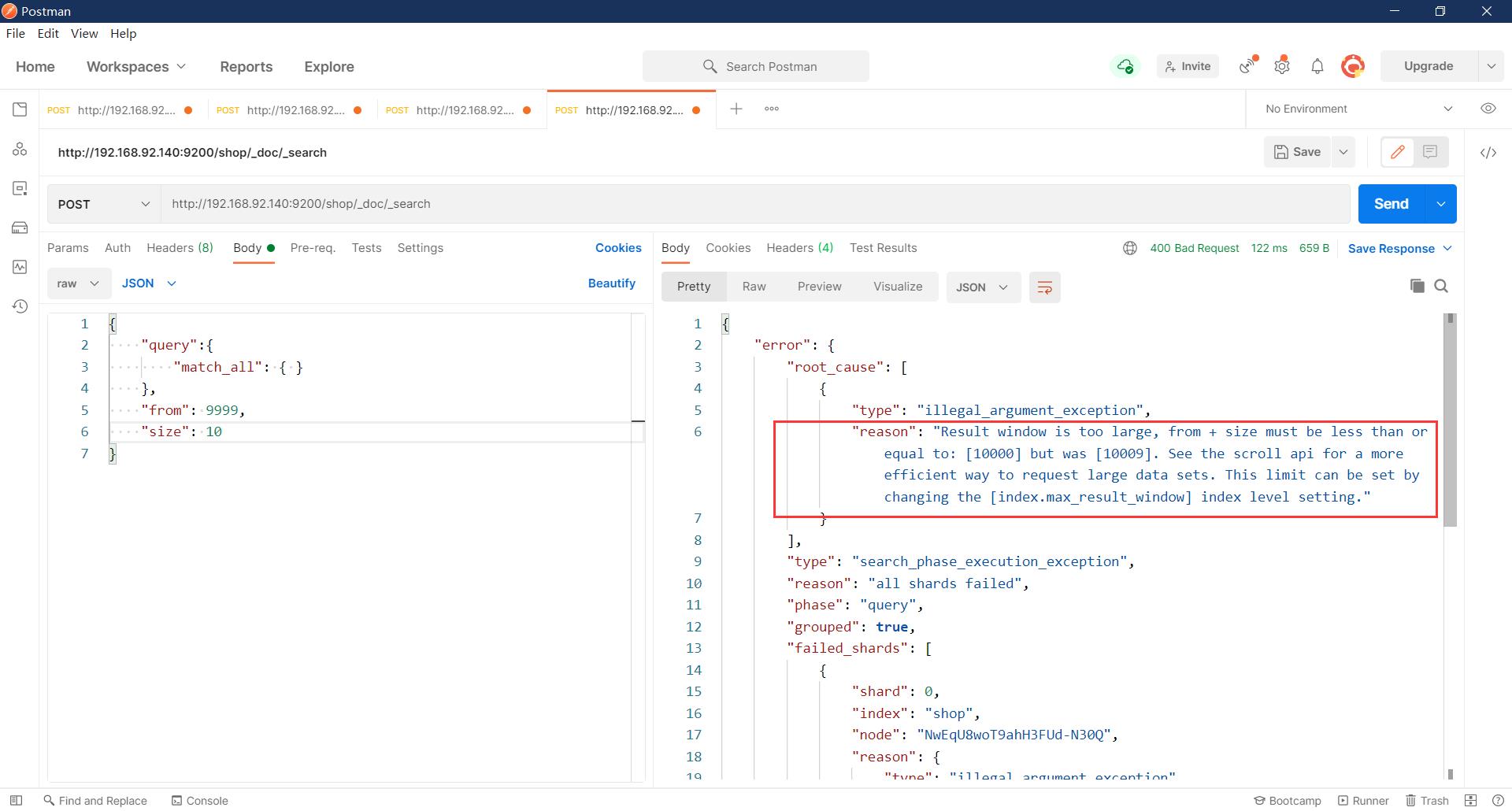Image resolution: width=1512 pixels, height=811 pixels.
Task: Go to the Explore page
Action: [x=329, y=67]
